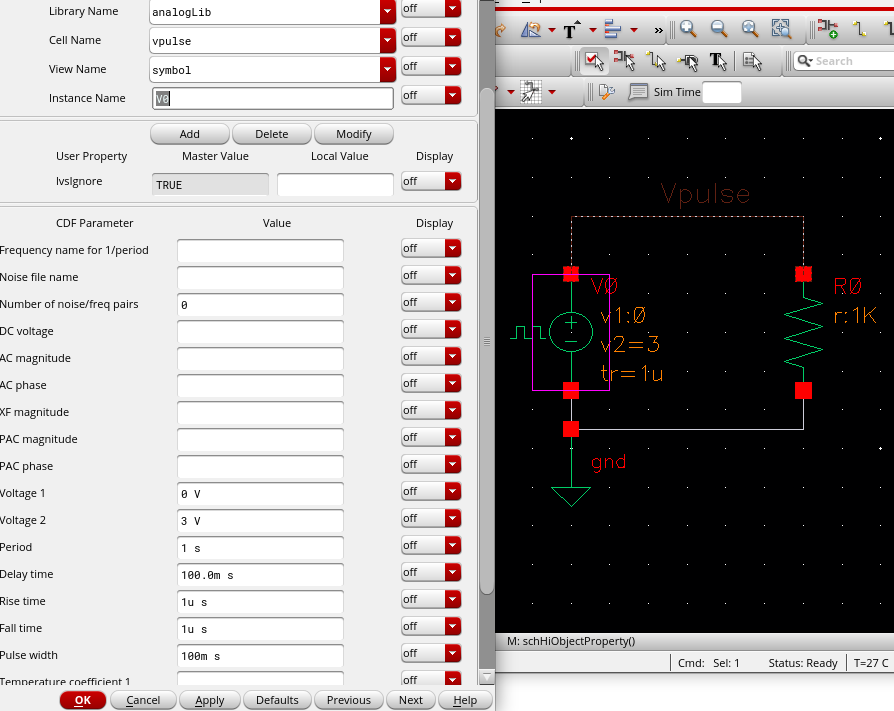The width and height of the screenshot is (894, 711).
Task: Click the Zoom In magnifier icon
Action: (x=688, y=29)
